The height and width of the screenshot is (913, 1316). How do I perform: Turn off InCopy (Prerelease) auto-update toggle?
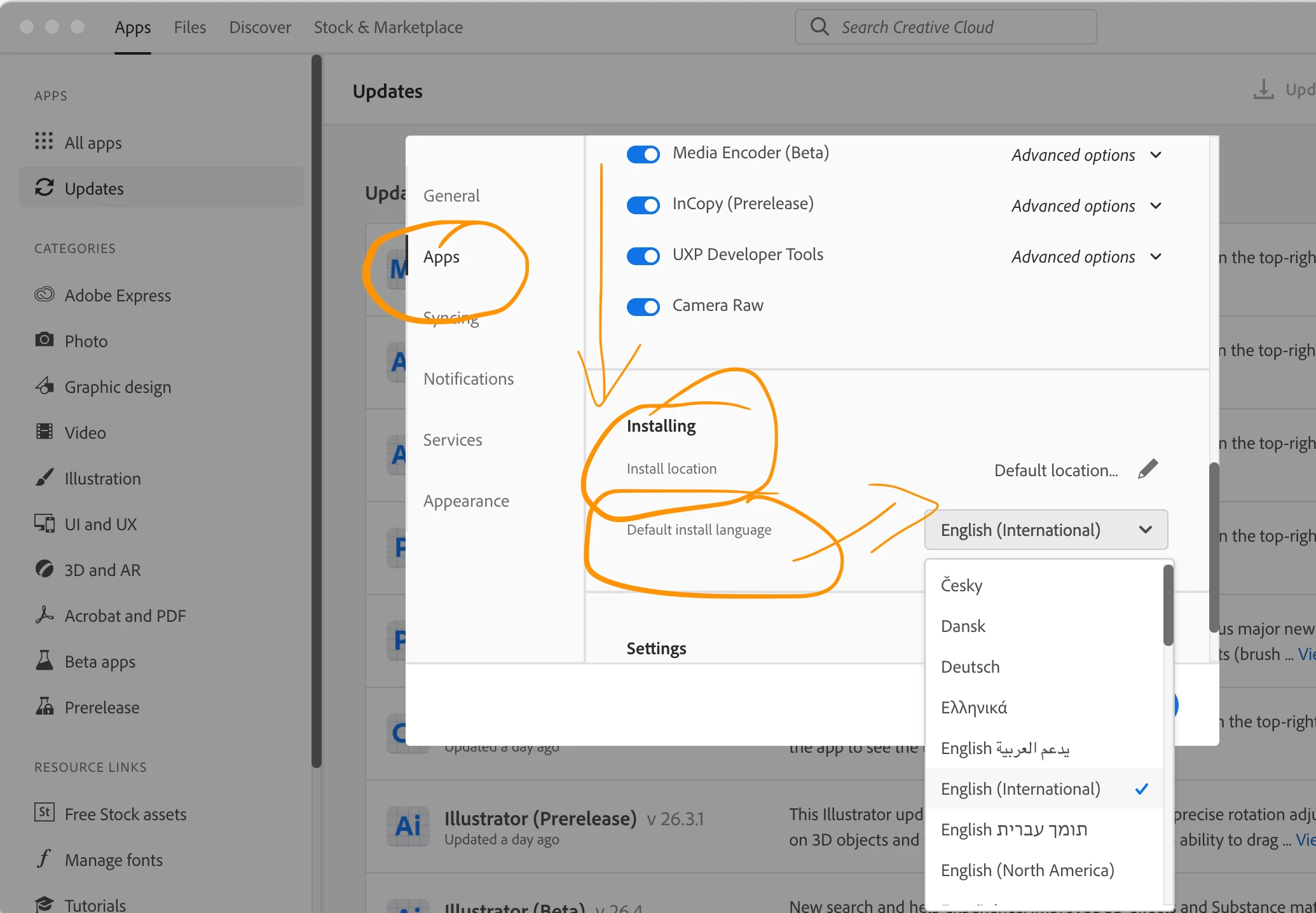pos(643,205)
